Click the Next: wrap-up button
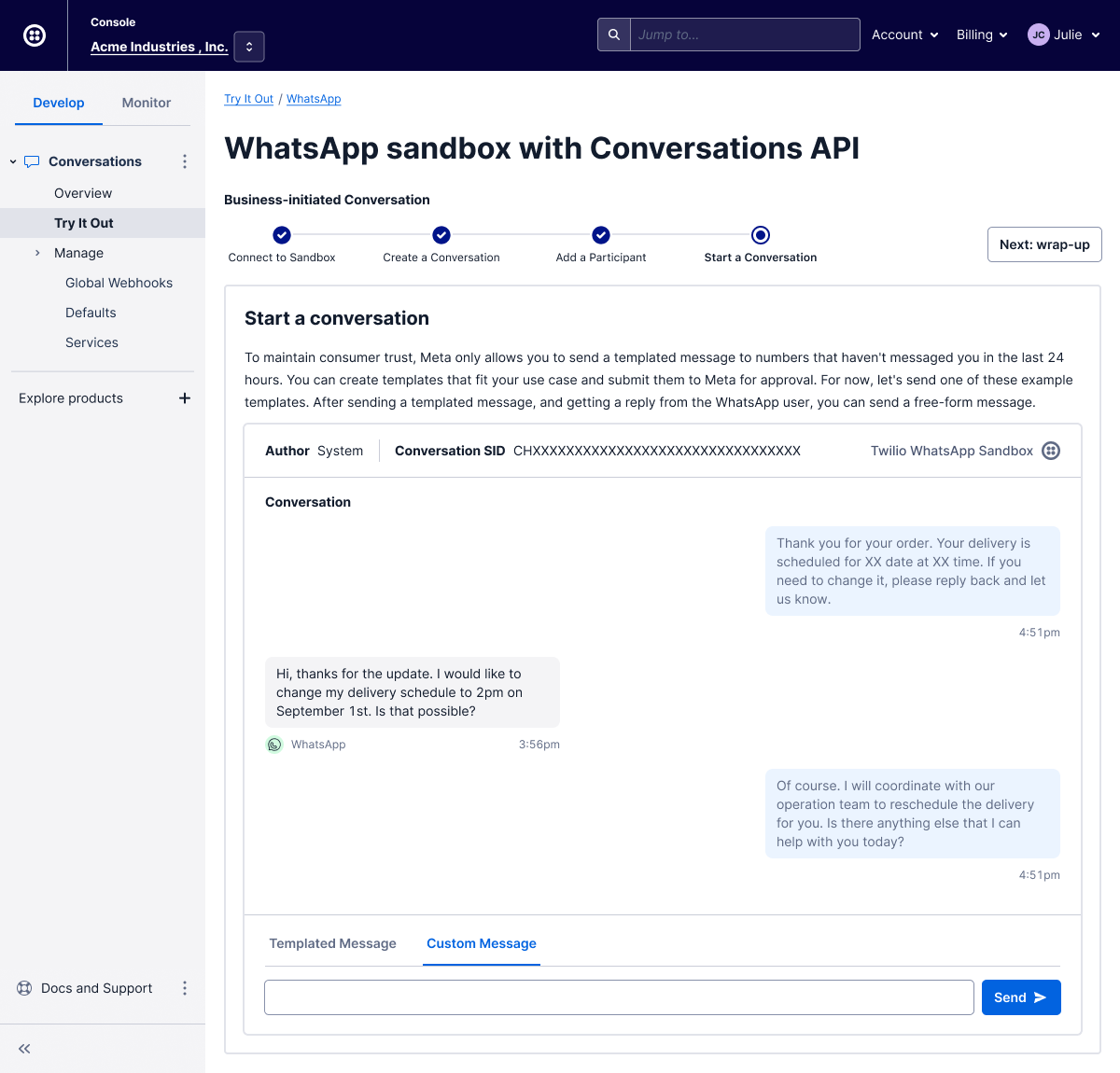Image resolution: width=1120 pixels, height=1073 pixels. [1044, 244]
